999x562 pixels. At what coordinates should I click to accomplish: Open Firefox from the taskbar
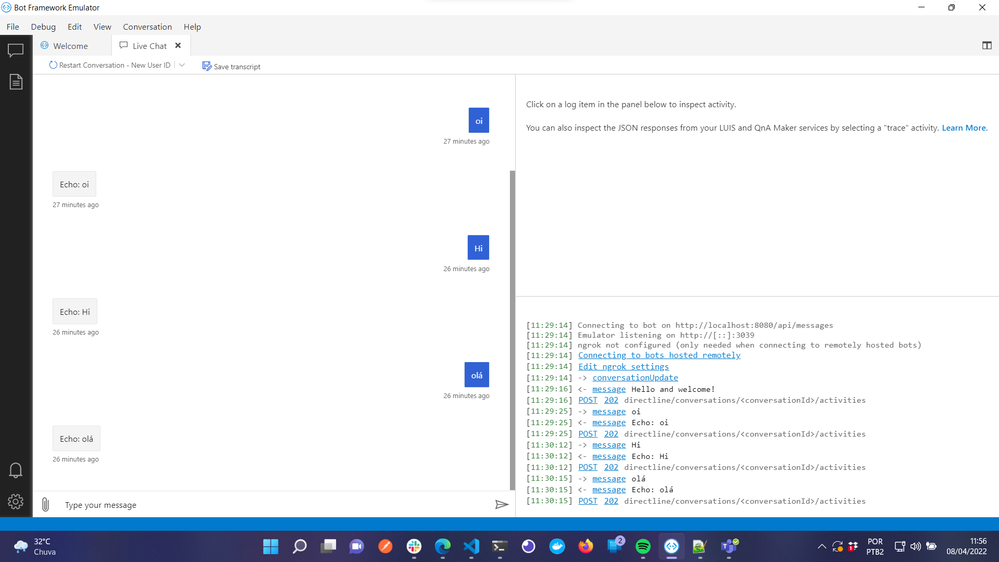586,546
